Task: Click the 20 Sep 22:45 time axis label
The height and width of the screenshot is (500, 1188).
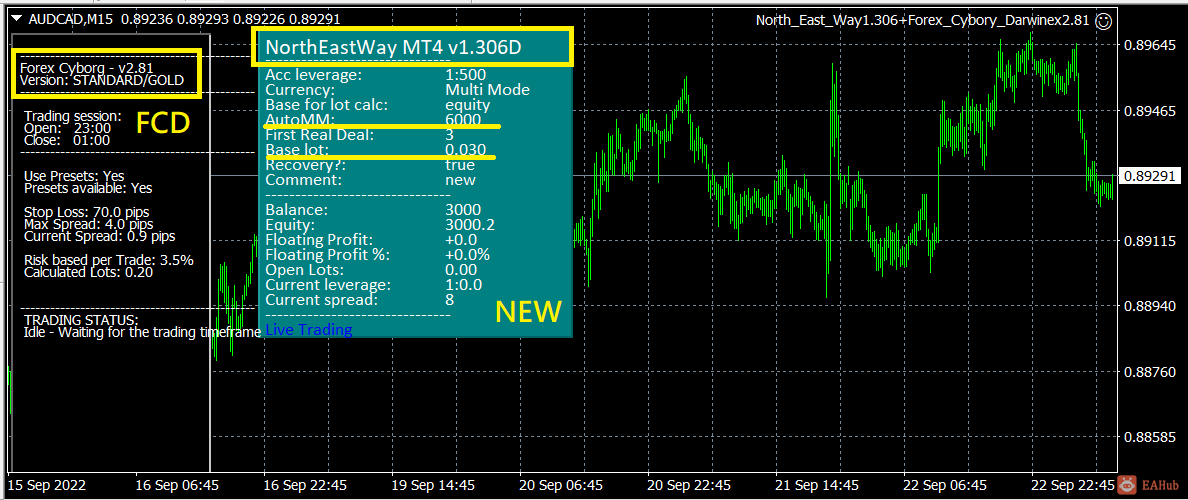Action: [690, 484]
